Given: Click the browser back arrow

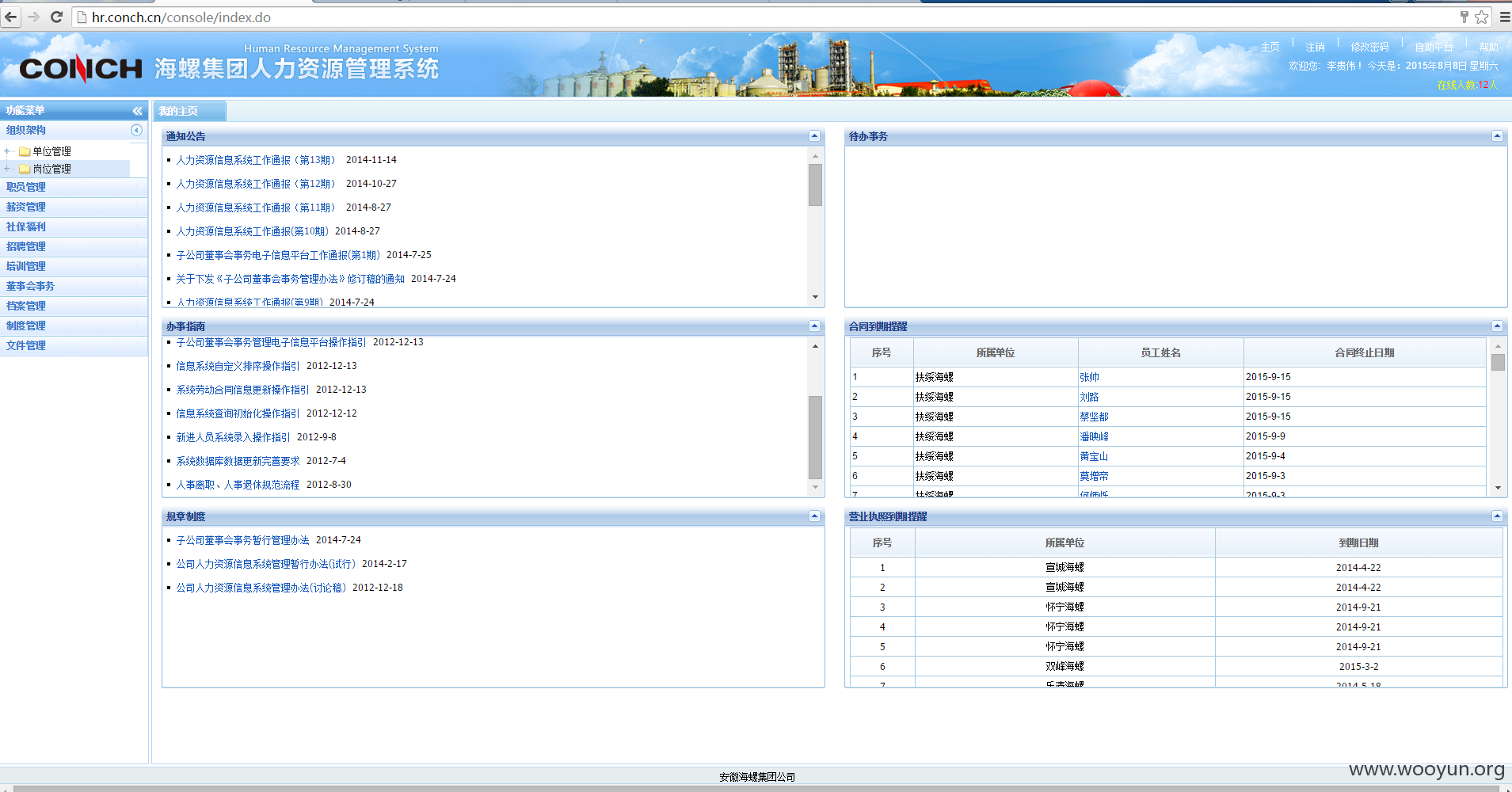Looking at the screenshot, I should pyautogui.click(x=11, y=17).
